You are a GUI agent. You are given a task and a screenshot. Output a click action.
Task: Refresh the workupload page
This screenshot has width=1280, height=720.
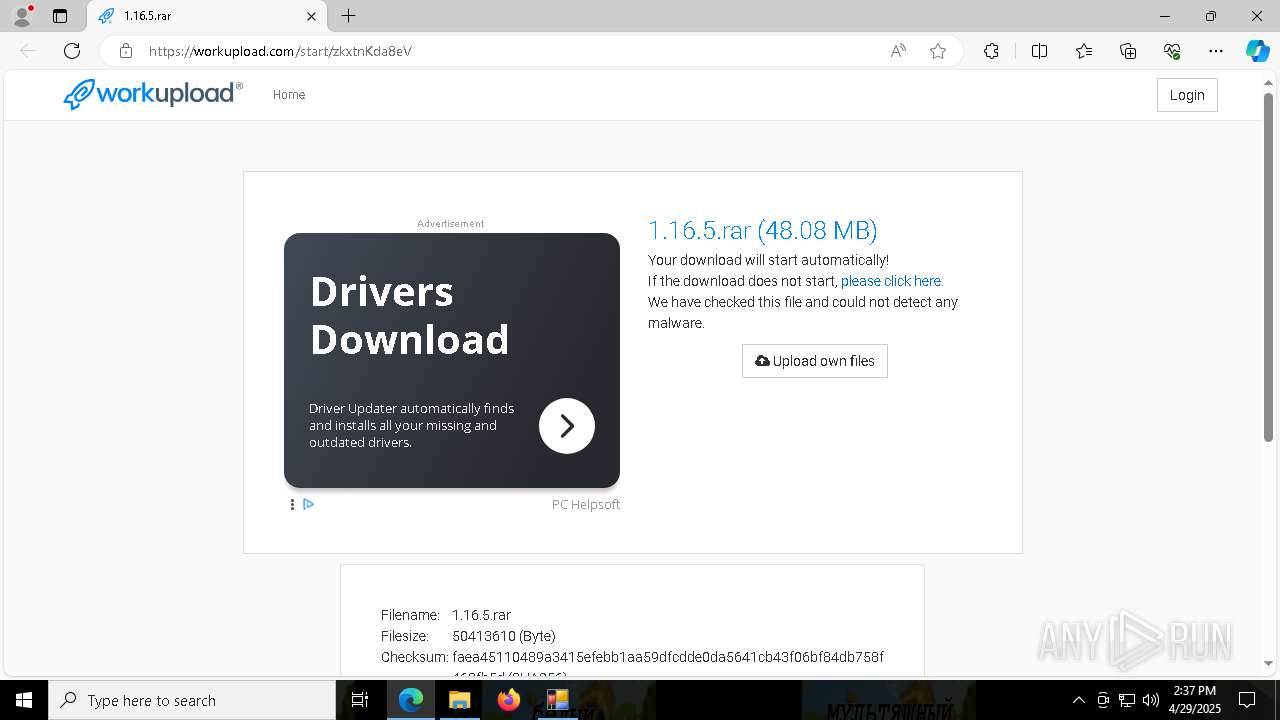72,51
